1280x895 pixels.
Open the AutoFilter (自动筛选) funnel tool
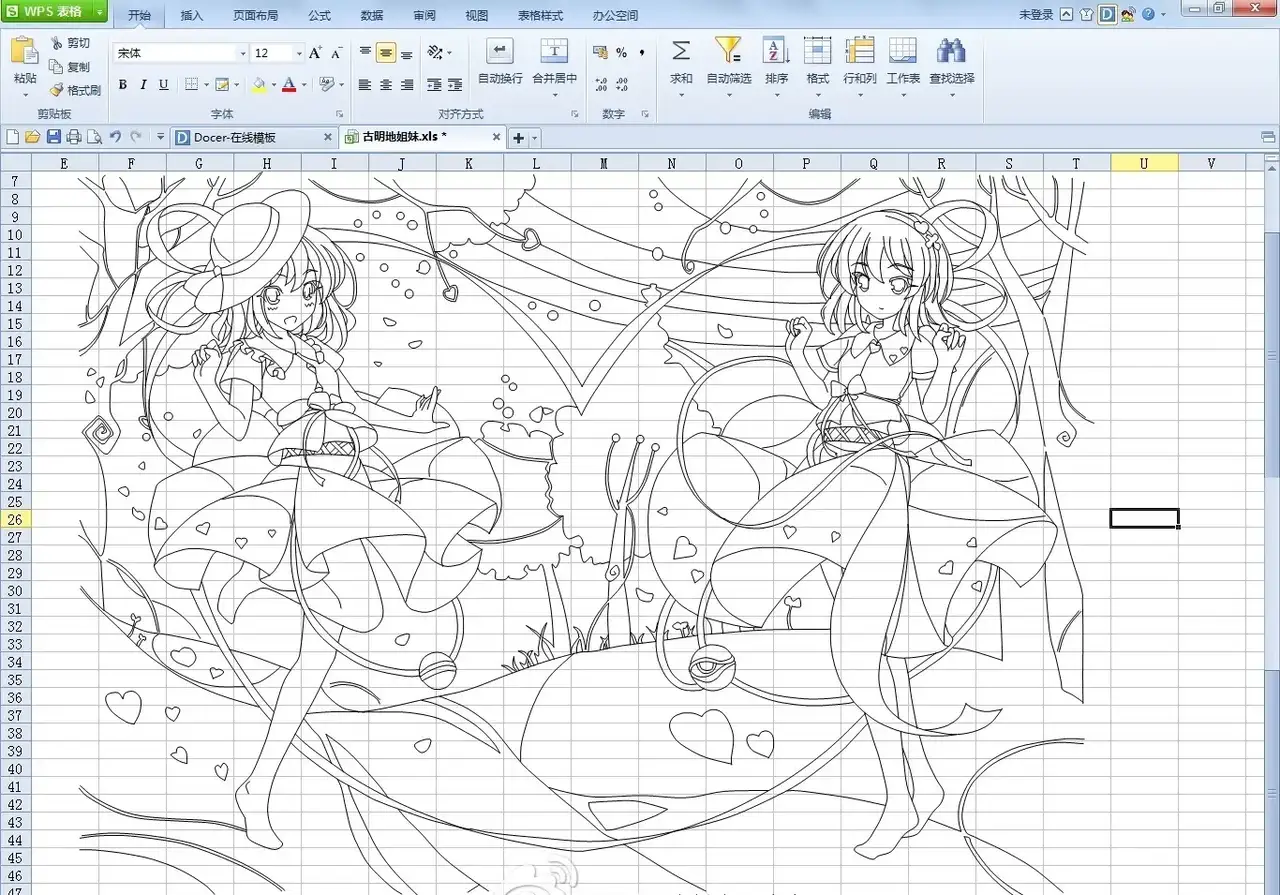click(x=728, y=51)
